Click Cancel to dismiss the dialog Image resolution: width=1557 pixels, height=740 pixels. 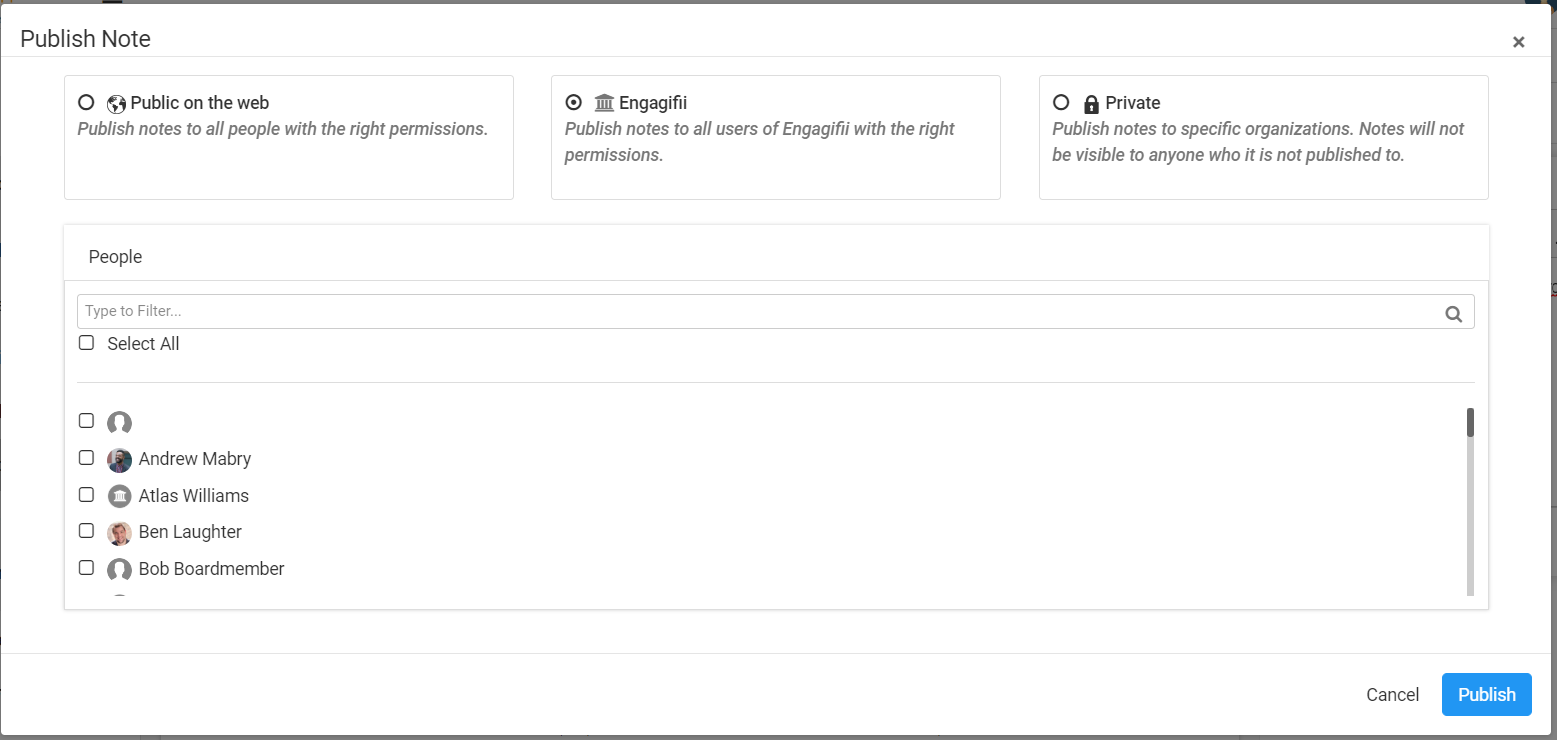point(1392,695)
